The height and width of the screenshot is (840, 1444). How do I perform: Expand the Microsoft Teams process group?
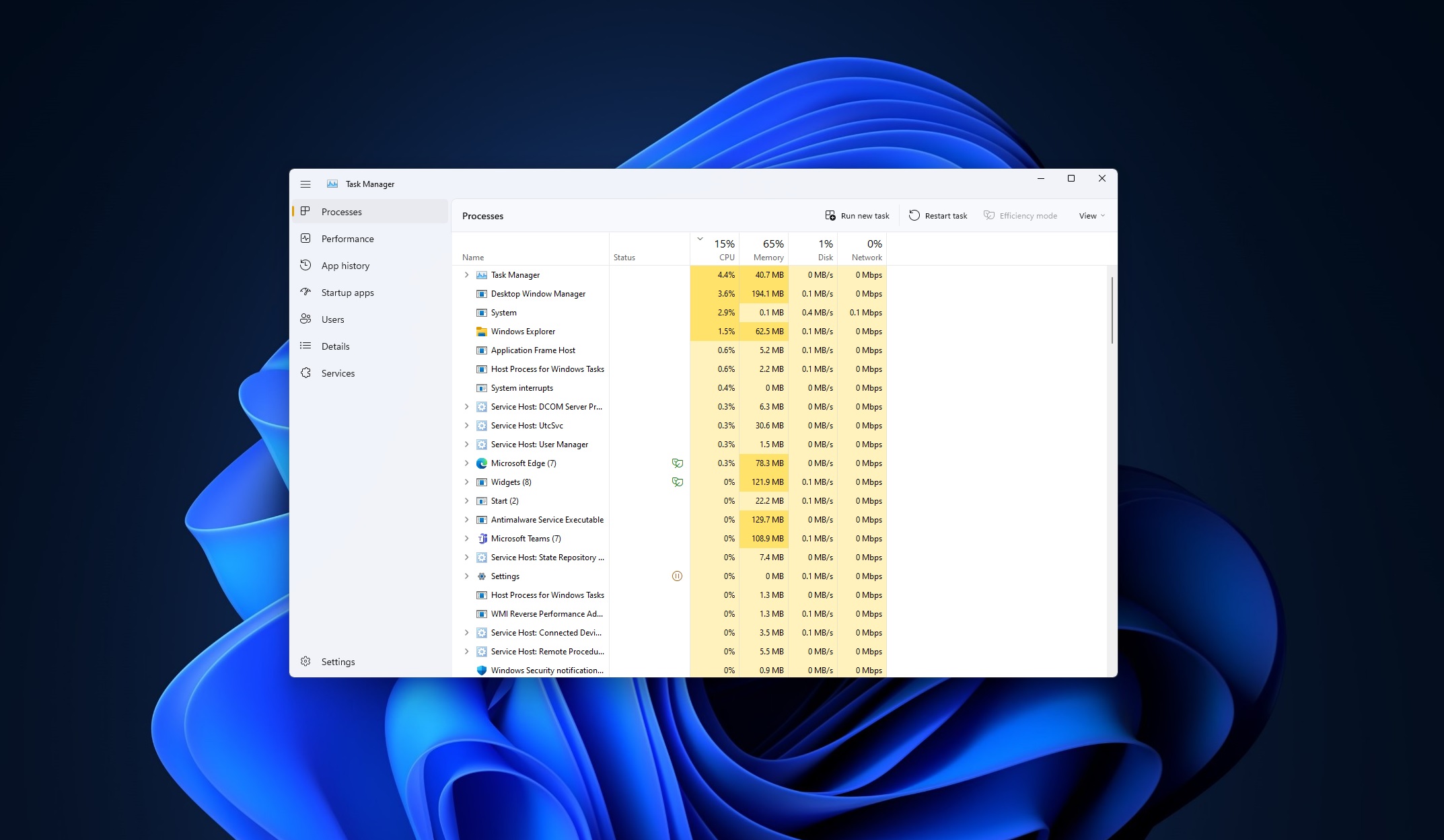(x=466, y=538)
